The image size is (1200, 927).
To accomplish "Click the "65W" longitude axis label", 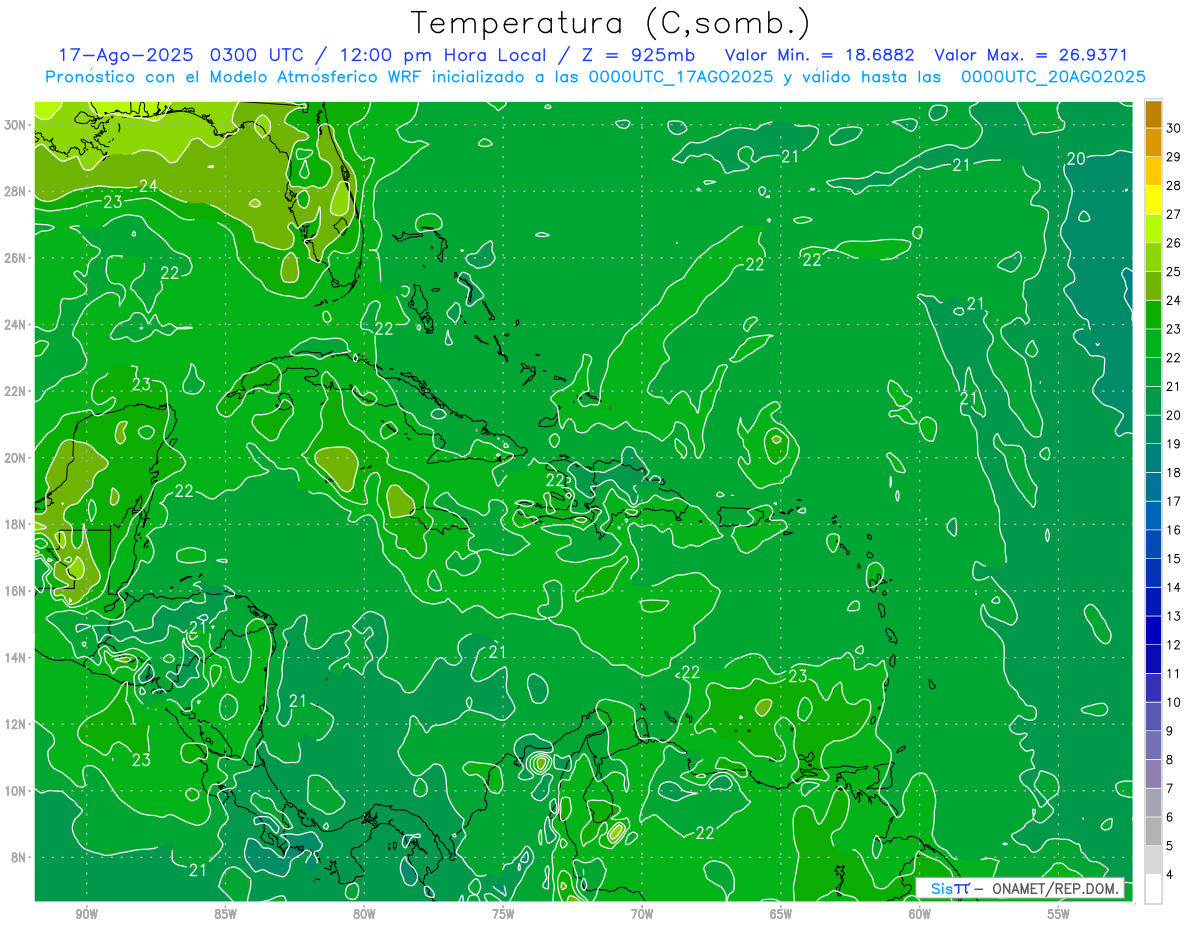I will (781, 914).
